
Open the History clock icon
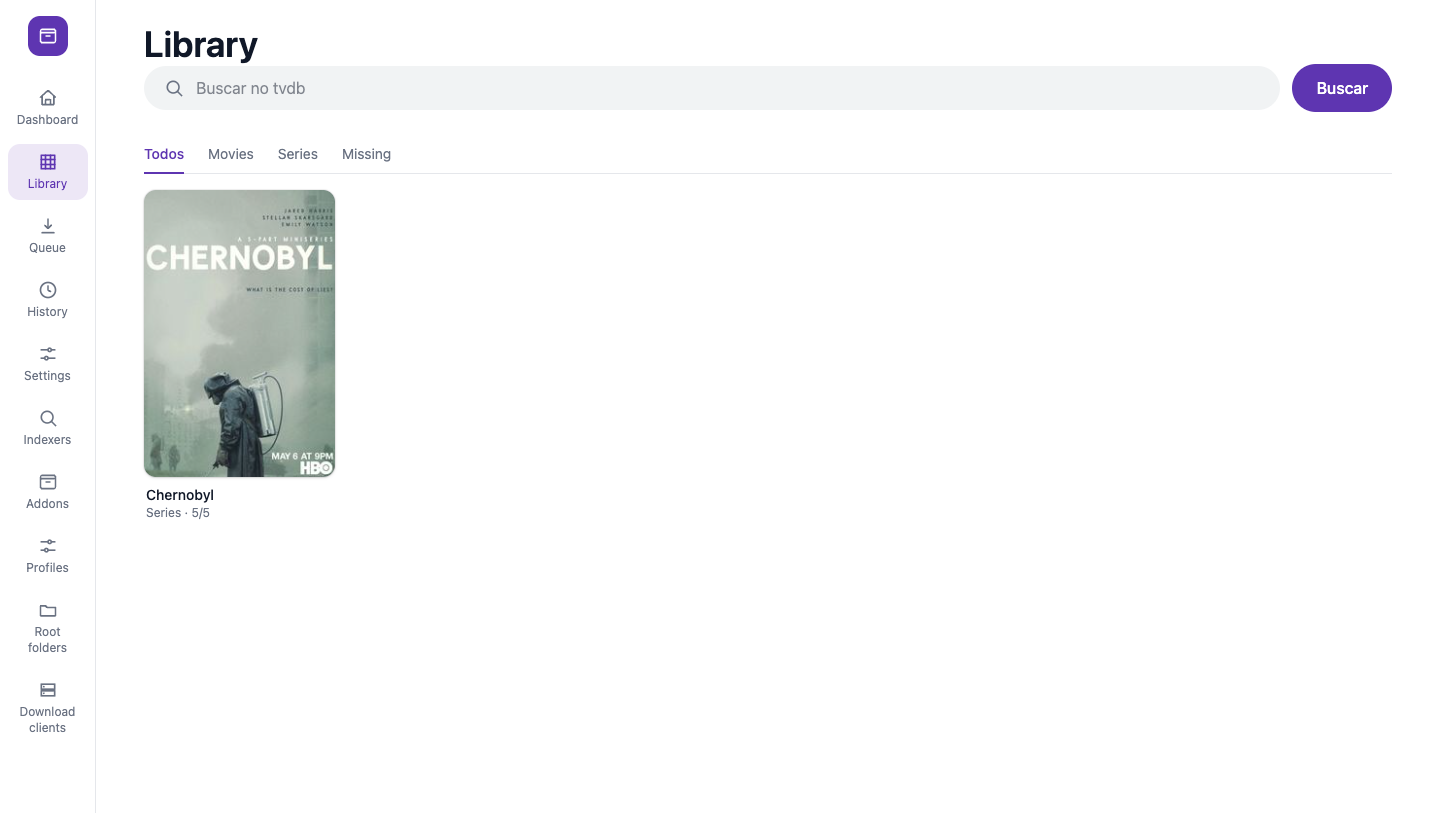(48, 290)
